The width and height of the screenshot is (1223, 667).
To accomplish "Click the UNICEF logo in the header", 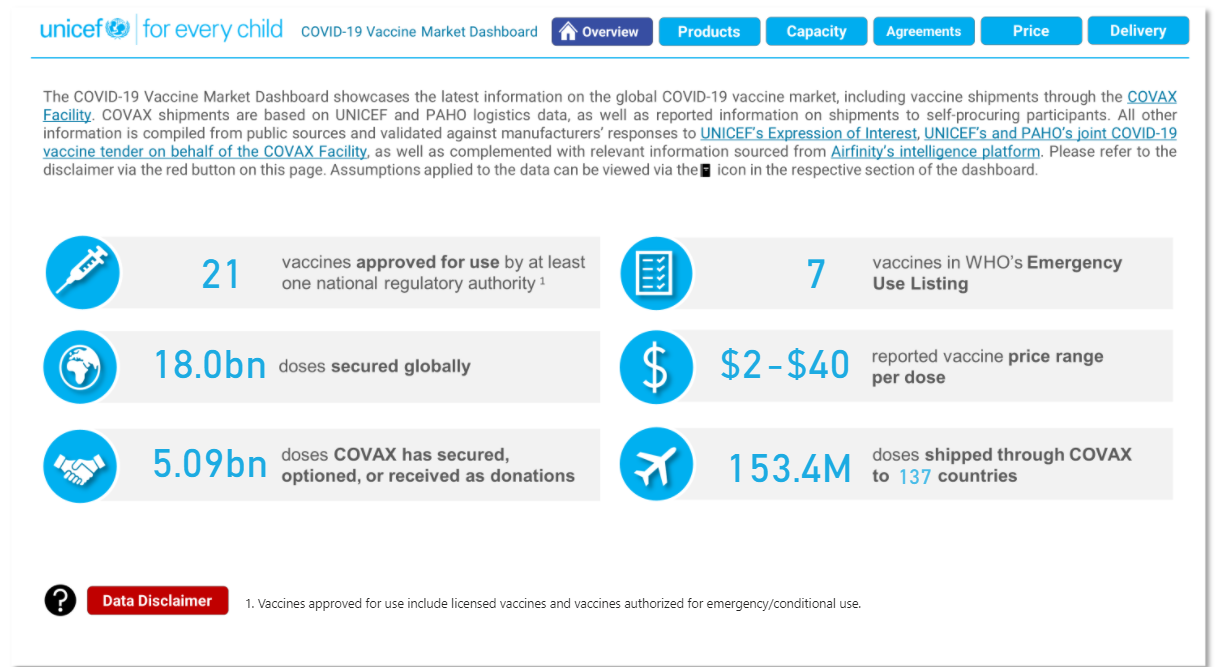I will tap(85, 30).
